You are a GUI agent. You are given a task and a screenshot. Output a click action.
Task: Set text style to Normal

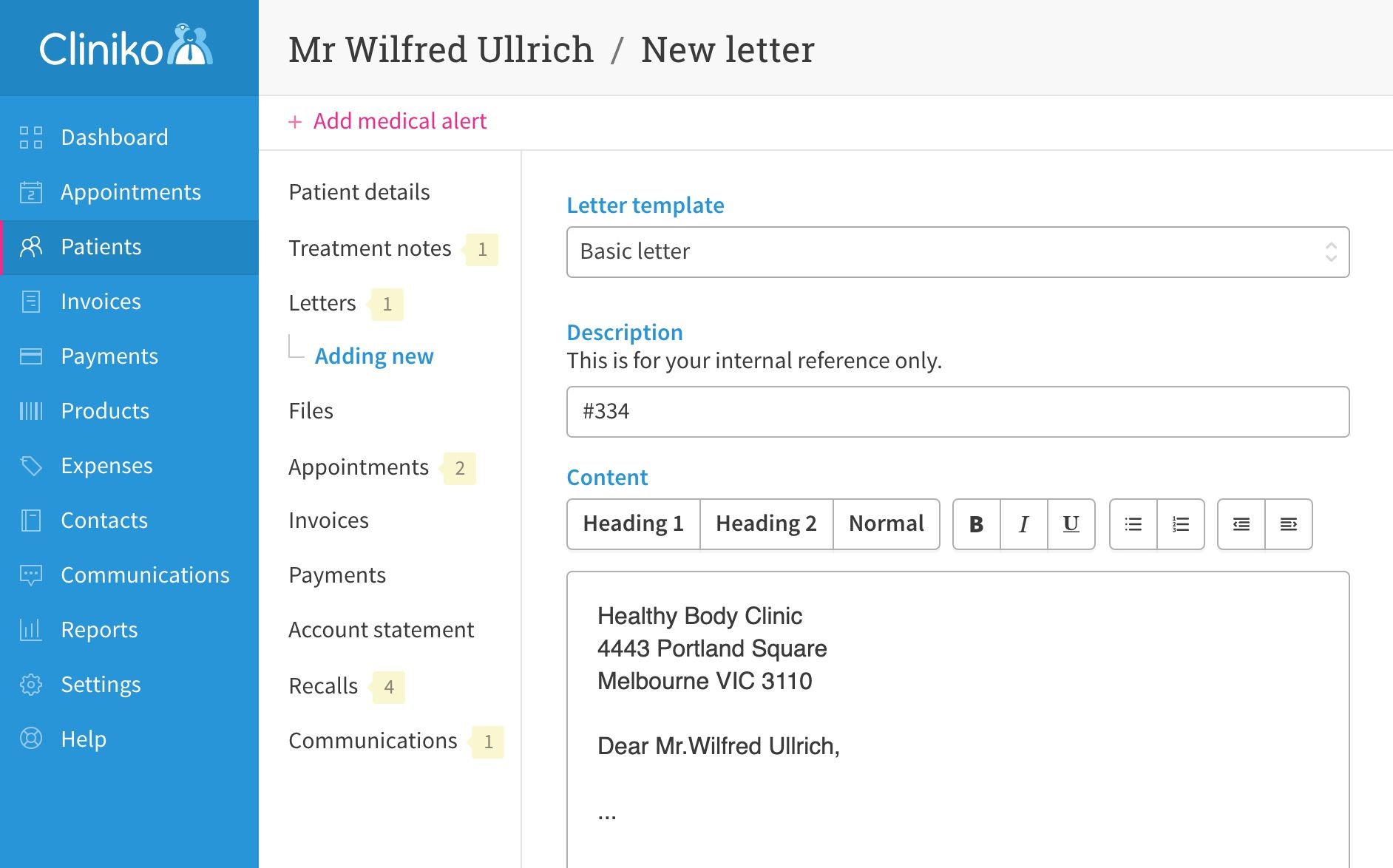pos(886,524)
